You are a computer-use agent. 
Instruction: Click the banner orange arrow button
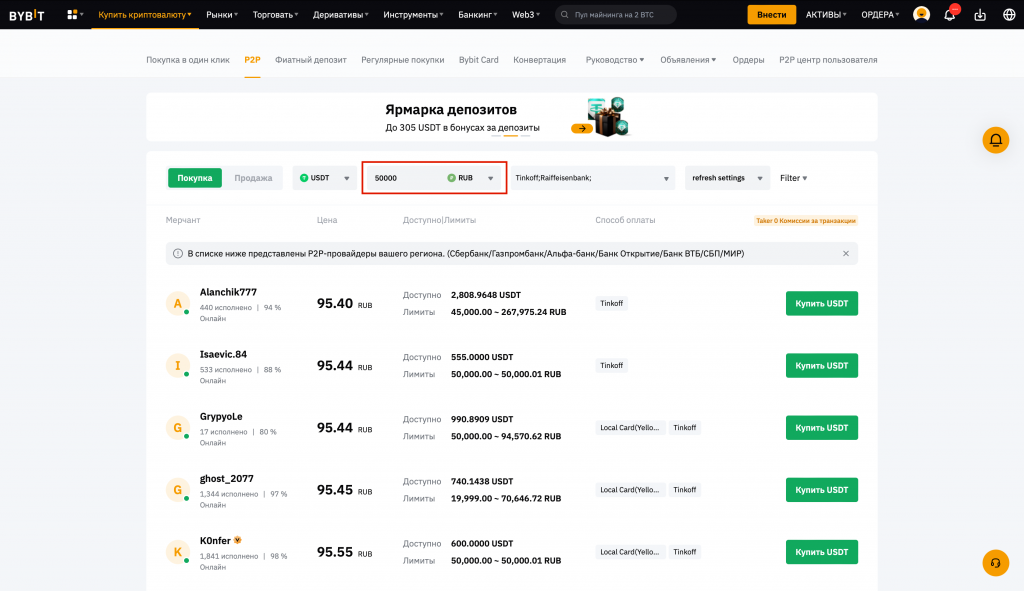pos(581,129)
